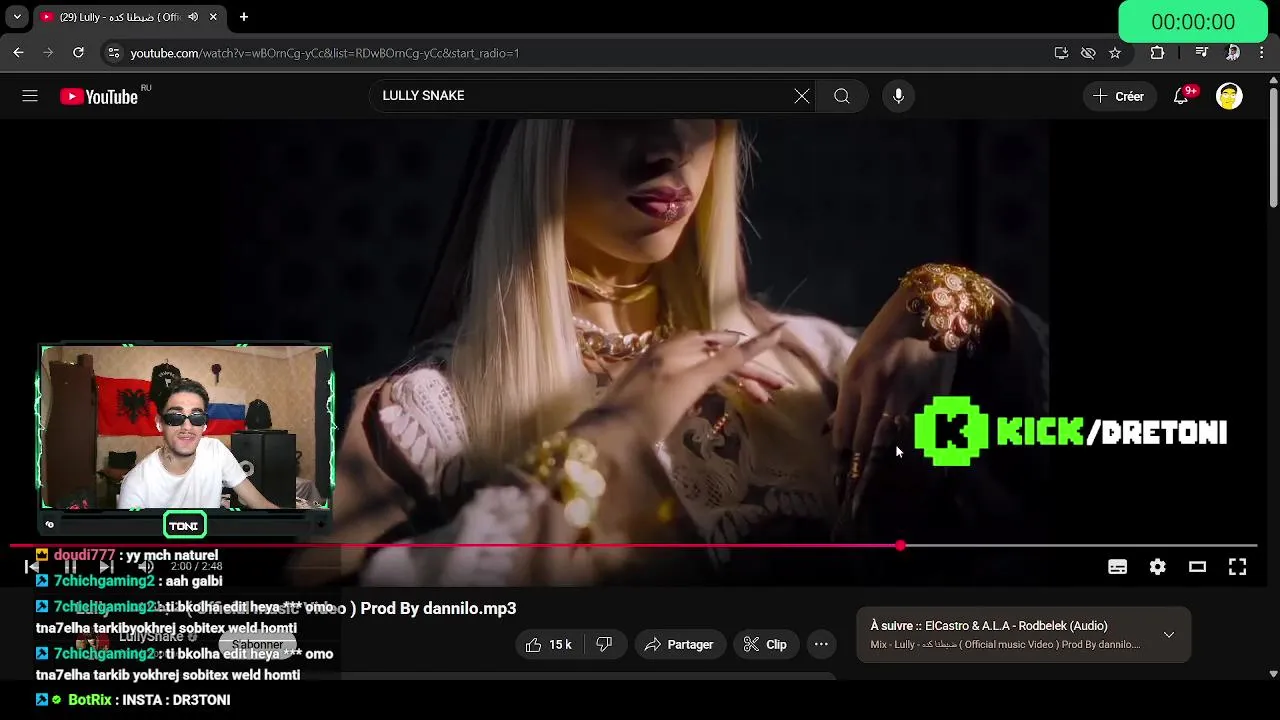Clear the search text with the X
Image resolution: width=1280 pixels, height=720 pixels.
802,96
